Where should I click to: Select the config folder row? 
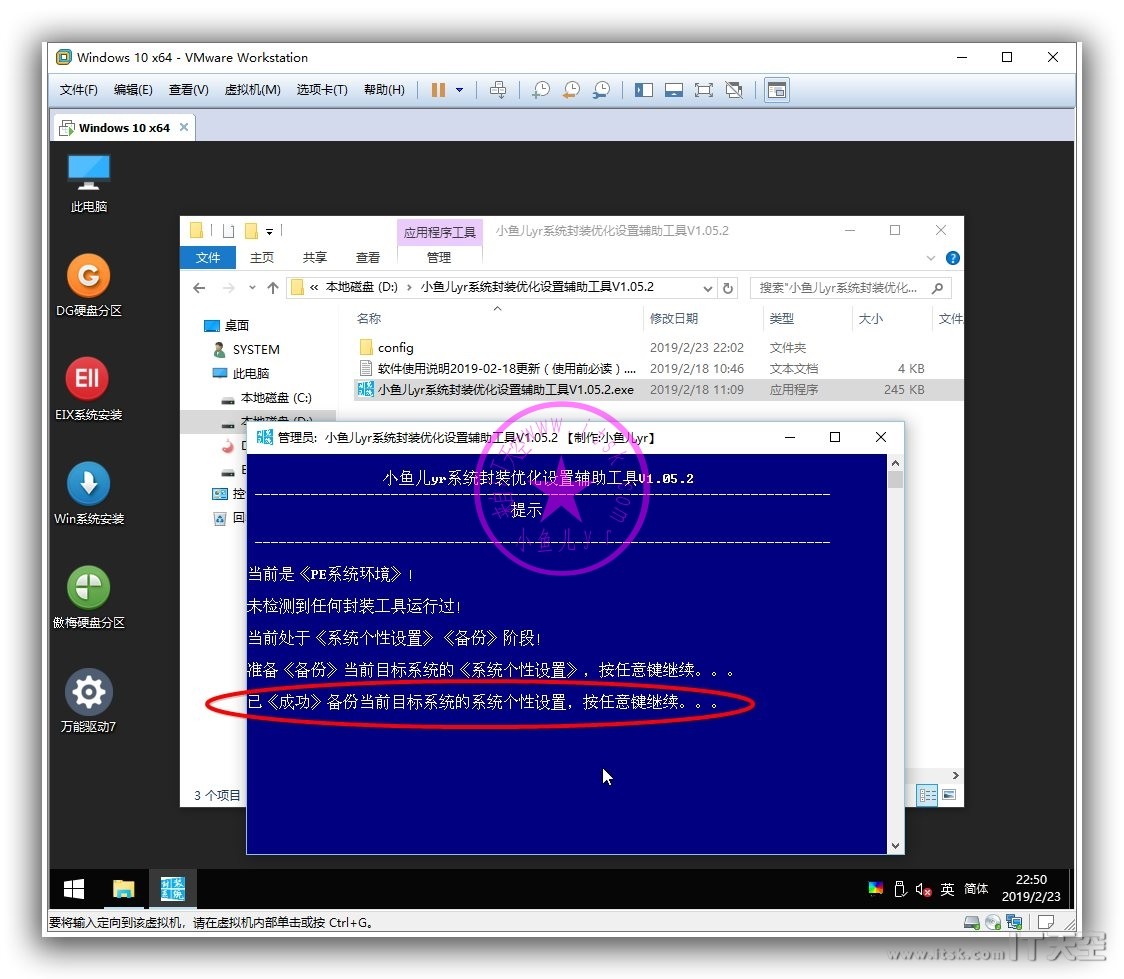pos(658,348)
